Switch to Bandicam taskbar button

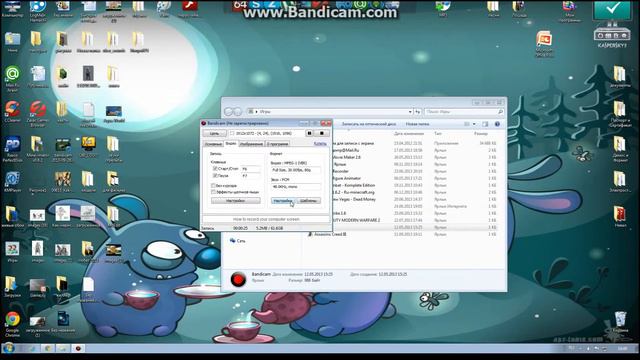(x=78, y=348)
